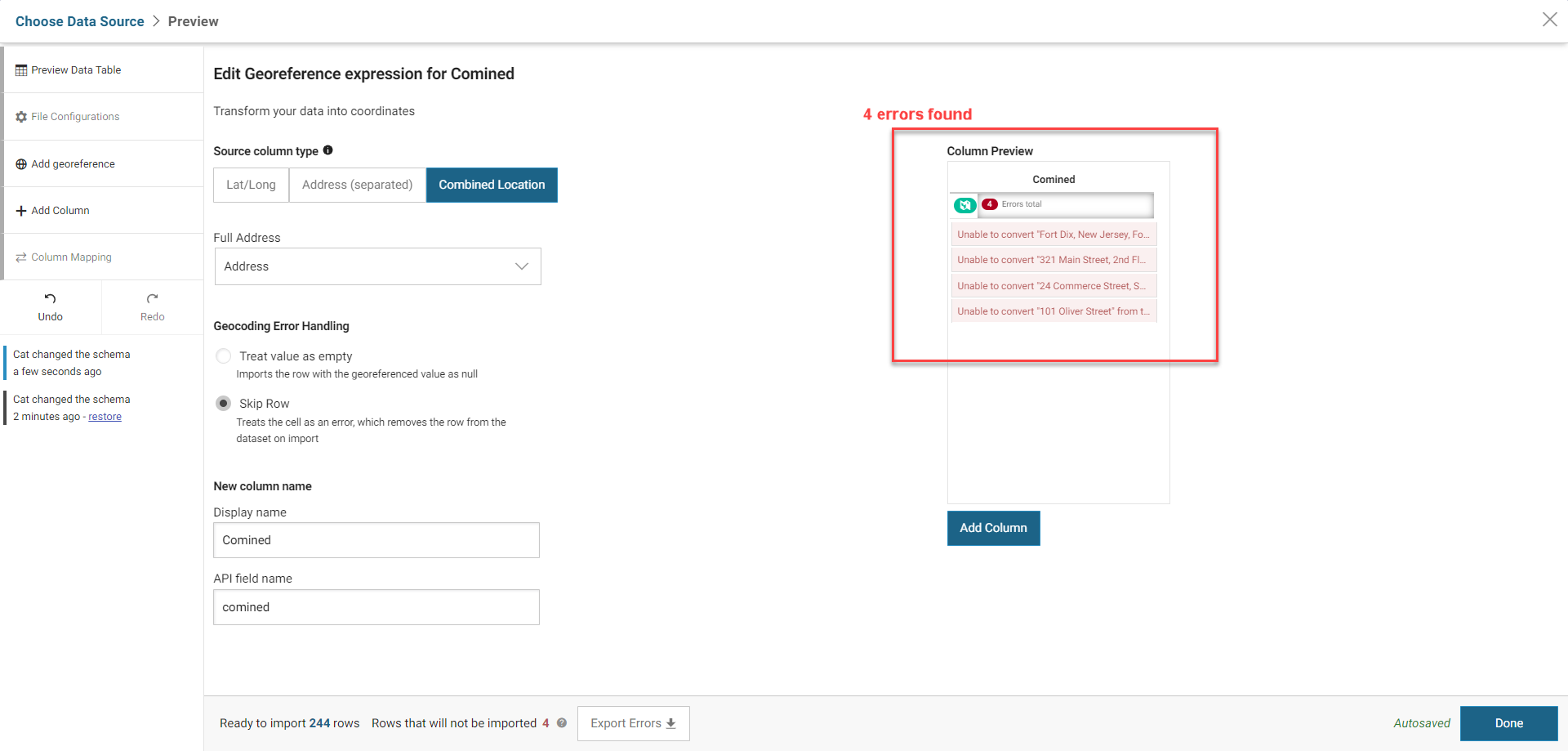Click the green filter icon in Column Preview
The height and width of the screenshot is (751, 1568).
tap(965, 205)
